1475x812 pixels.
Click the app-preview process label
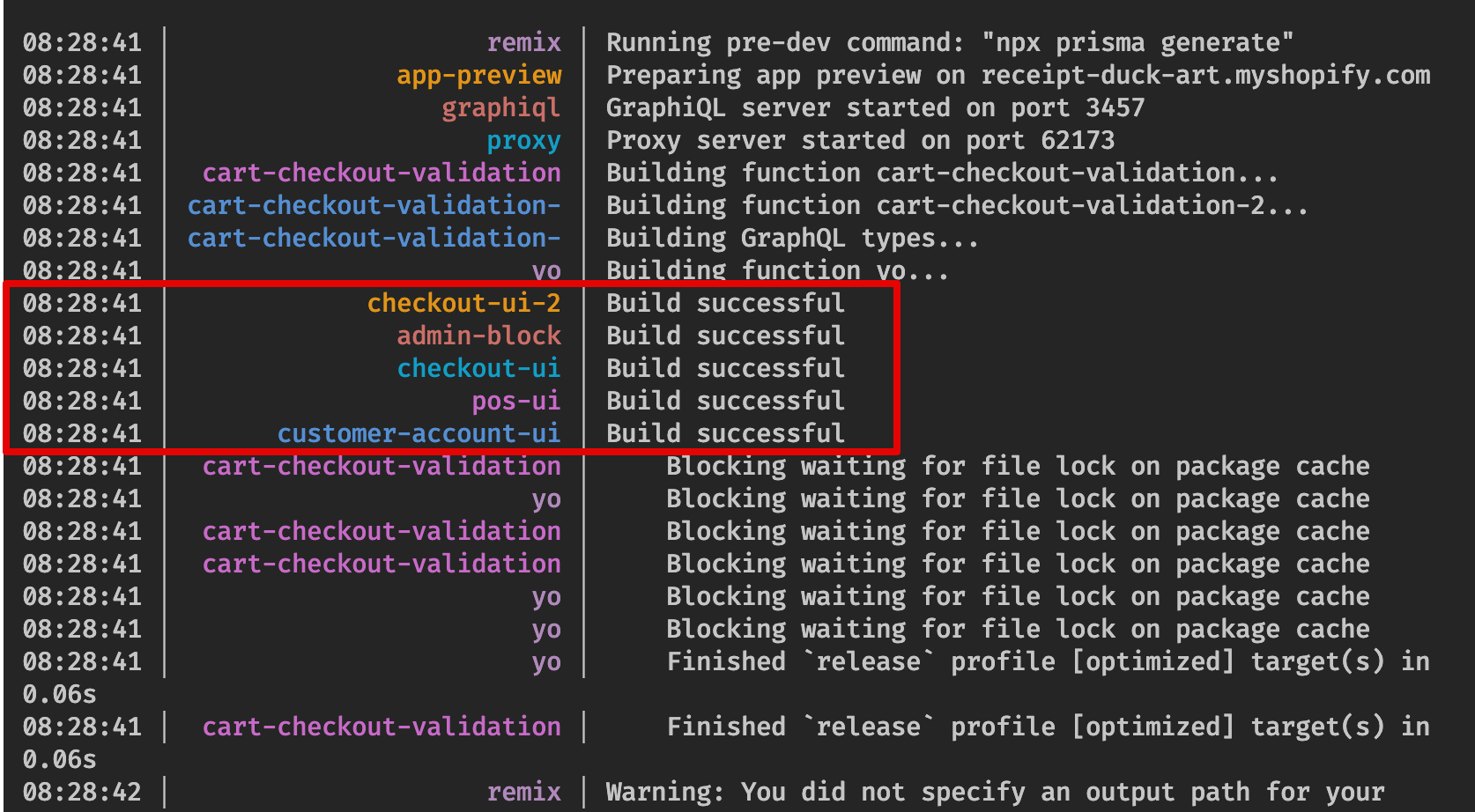pos(478,76)
